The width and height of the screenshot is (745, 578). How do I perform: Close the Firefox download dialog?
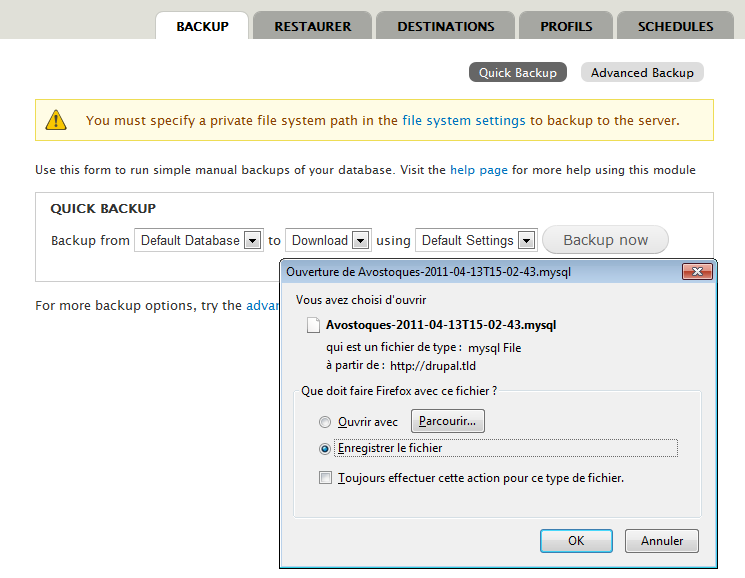click(696, 271)
